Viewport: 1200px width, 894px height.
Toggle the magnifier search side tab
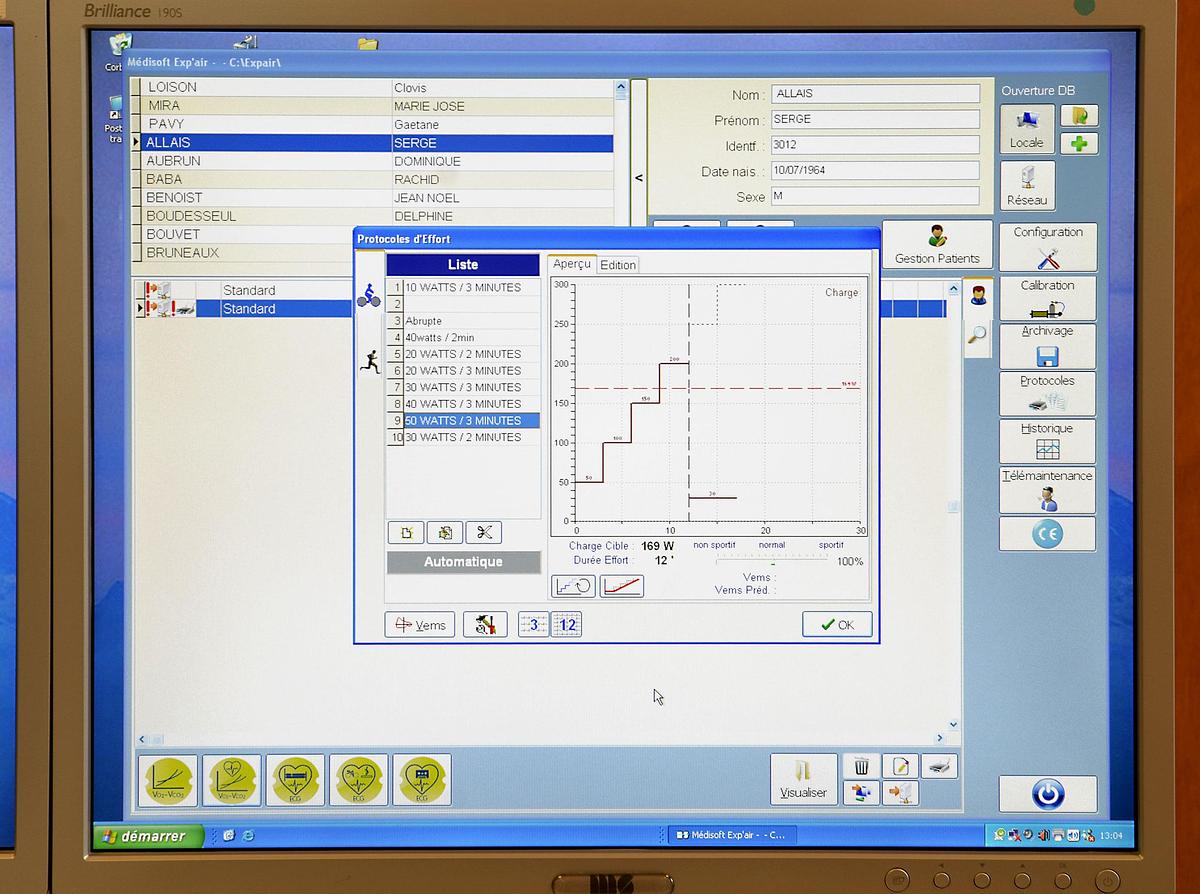[978, 333]
